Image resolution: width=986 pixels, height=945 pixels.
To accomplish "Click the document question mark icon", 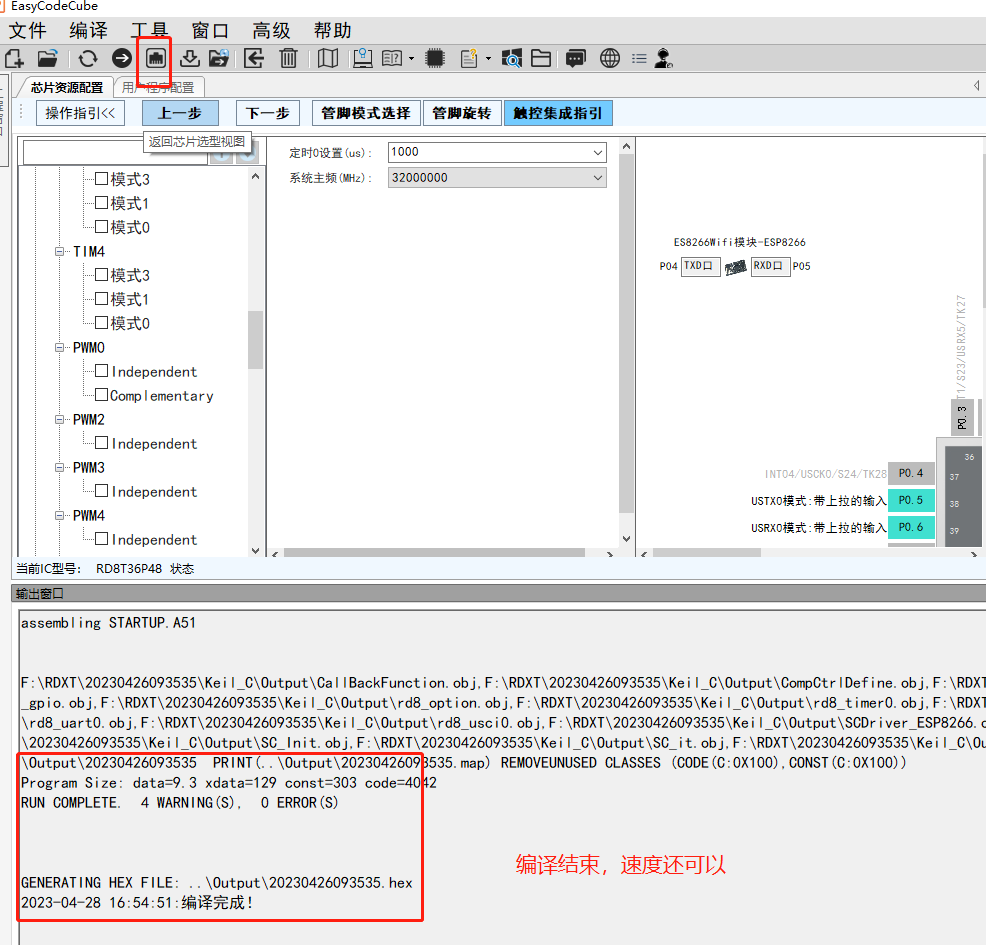I will coord(469,58).
